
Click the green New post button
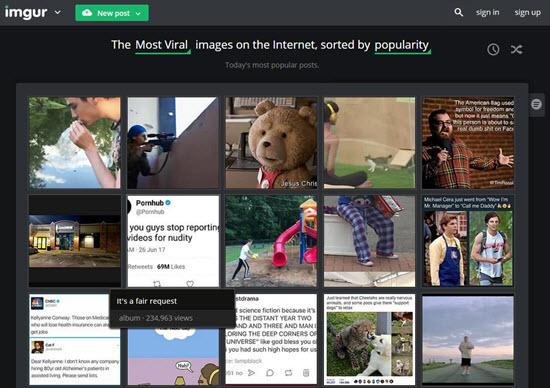point(112,13)
